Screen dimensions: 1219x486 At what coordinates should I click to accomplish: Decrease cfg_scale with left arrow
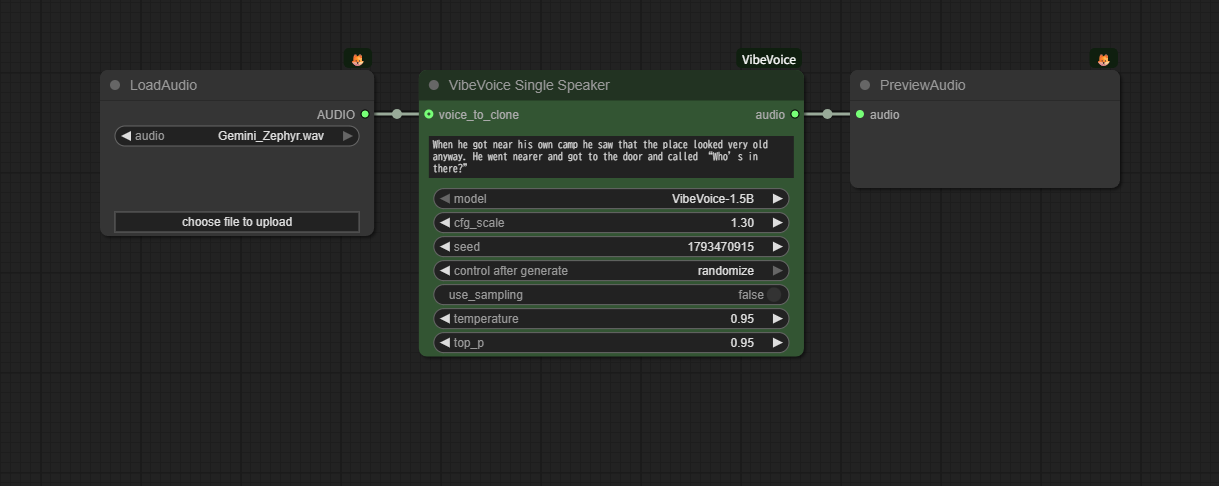click(x=445, y=223)
